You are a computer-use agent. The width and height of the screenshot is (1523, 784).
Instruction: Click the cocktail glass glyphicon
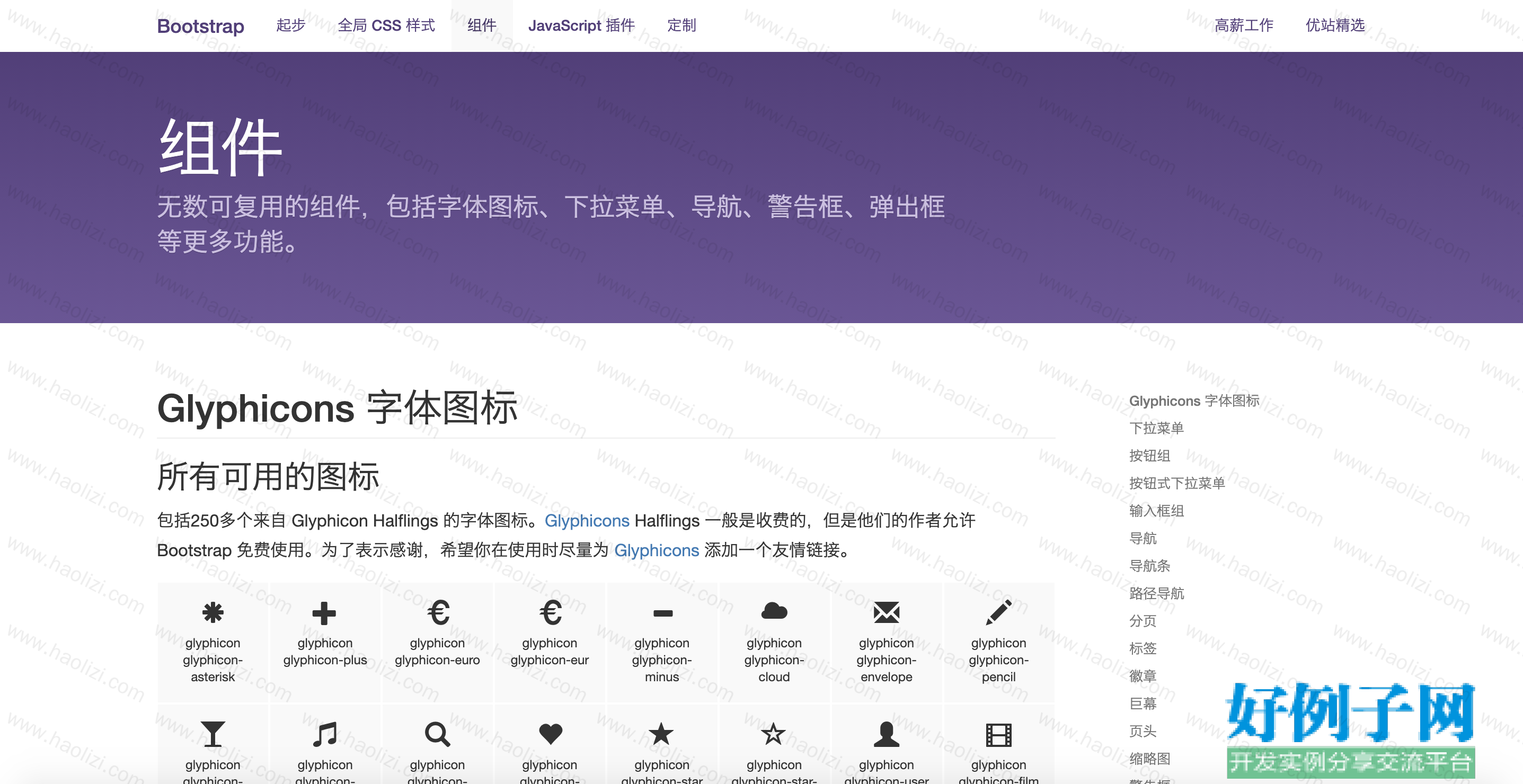coord(213,734)
